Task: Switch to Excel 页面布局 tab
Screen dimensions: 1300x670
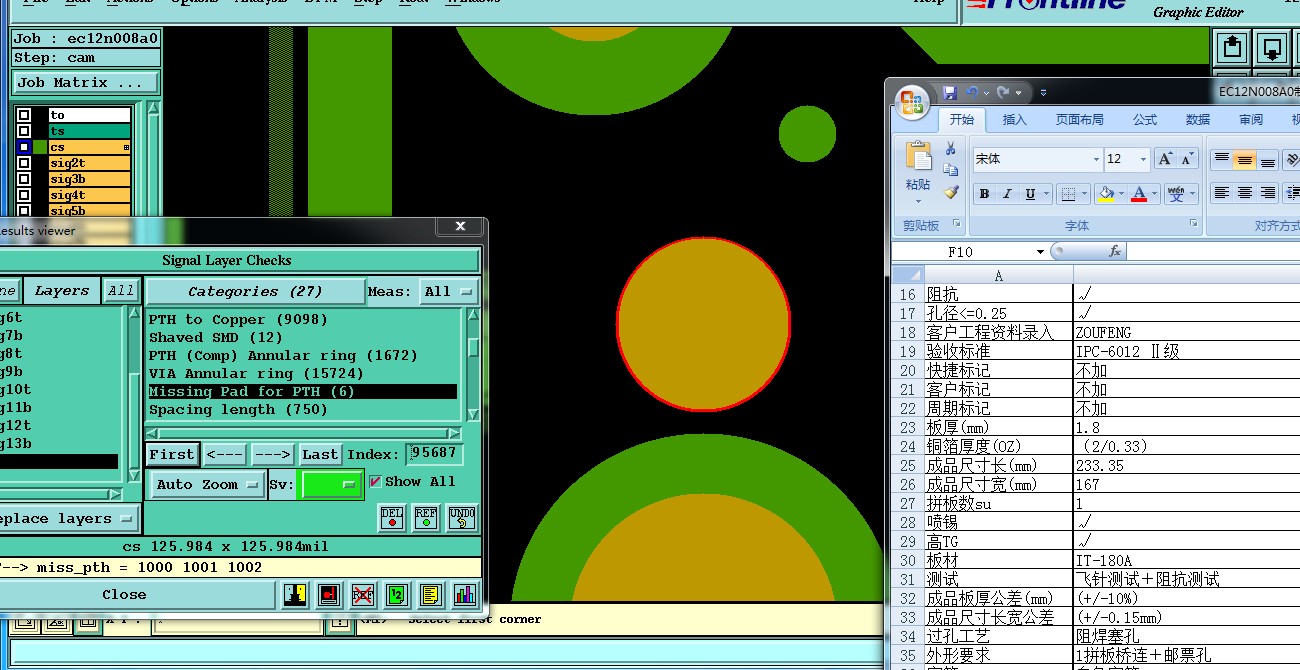Action: point(1080,120)
